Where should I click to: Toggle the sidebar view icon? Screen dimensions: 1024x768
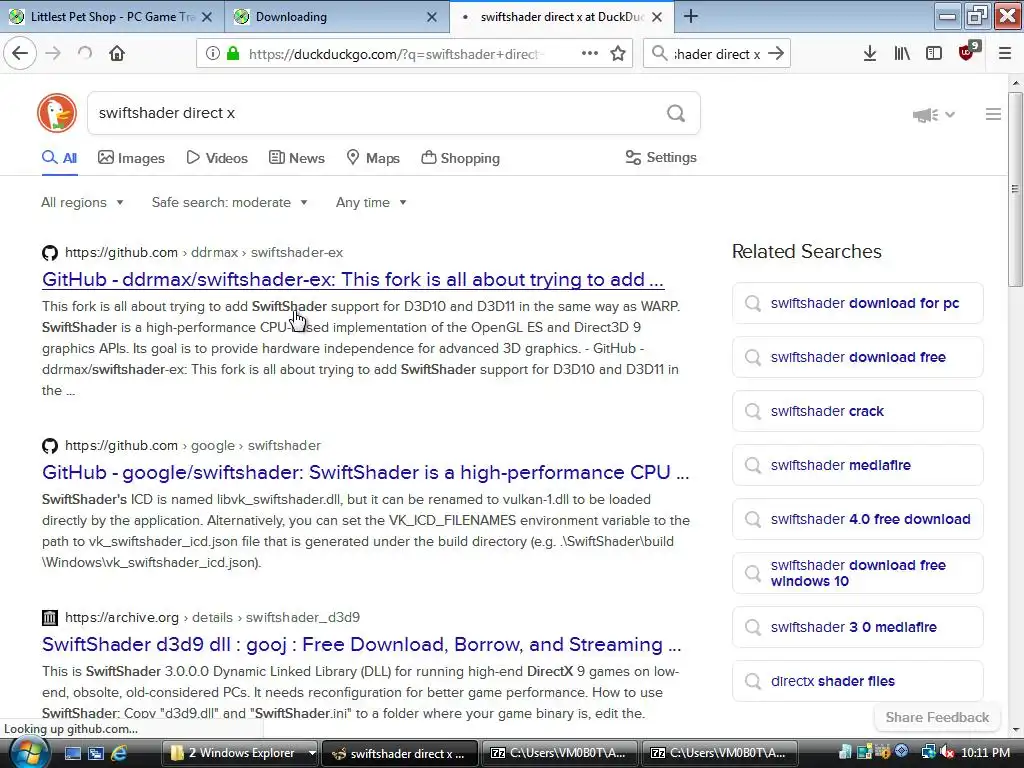click(x=934, y=54)
